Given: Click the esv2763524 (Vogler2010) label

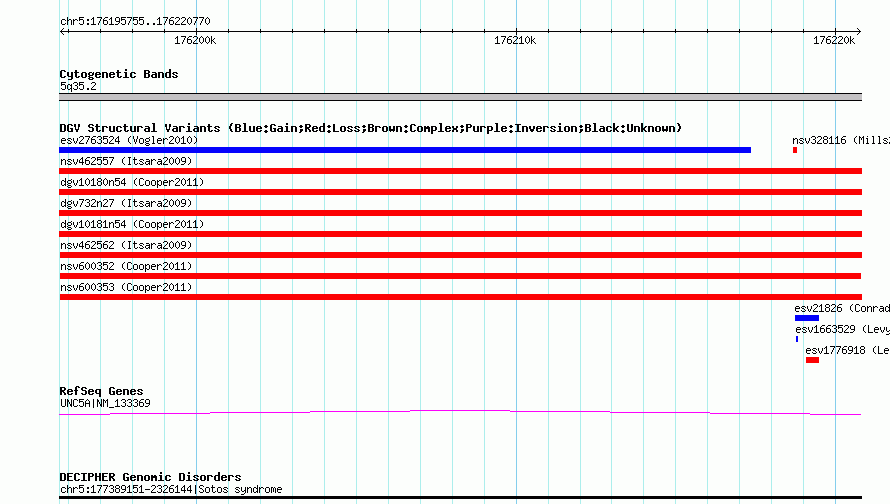Looking at the screenshot, I should 129,140.
